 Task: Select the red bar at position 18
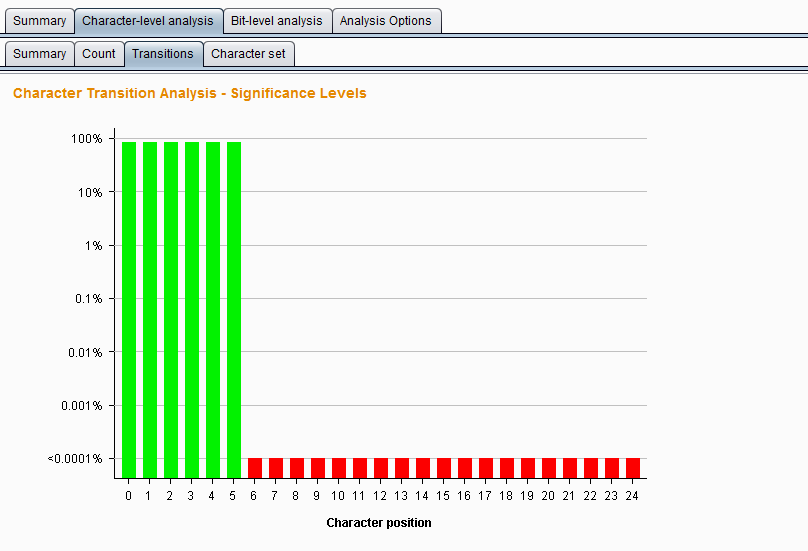[x=507, y=468]
